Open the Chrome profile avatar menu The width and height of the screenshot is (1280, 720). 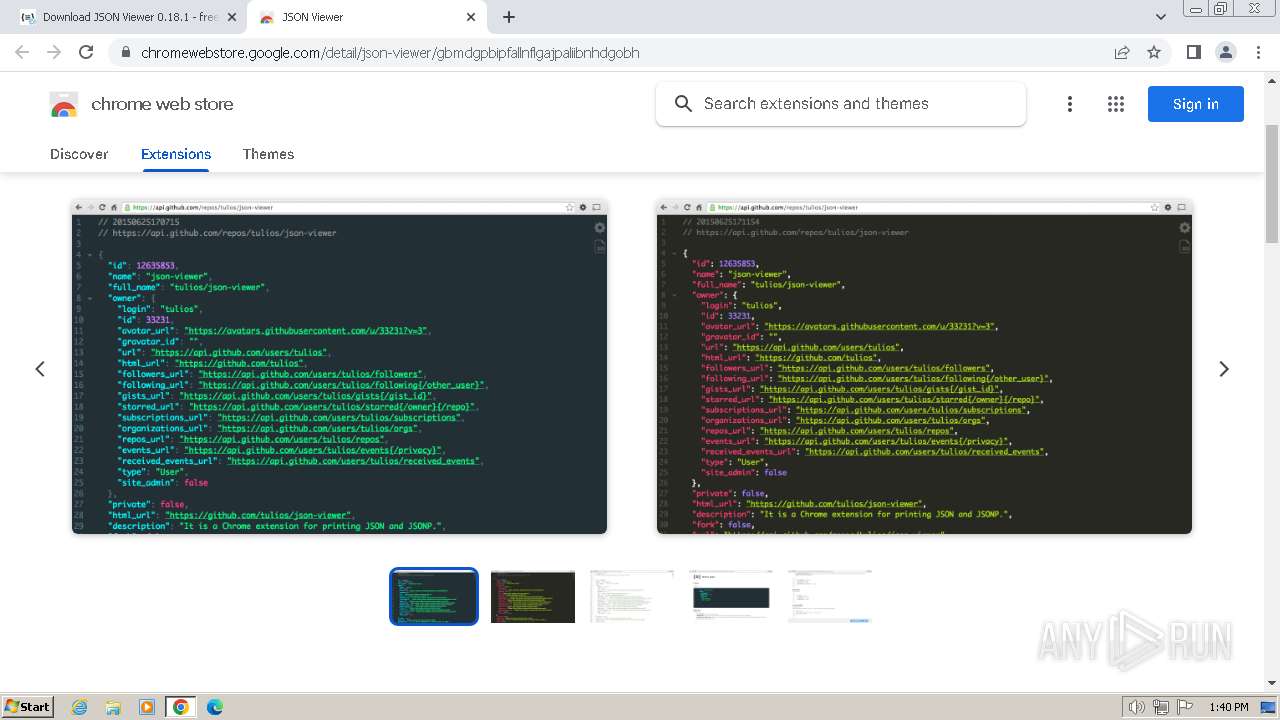pos(1225,52)
